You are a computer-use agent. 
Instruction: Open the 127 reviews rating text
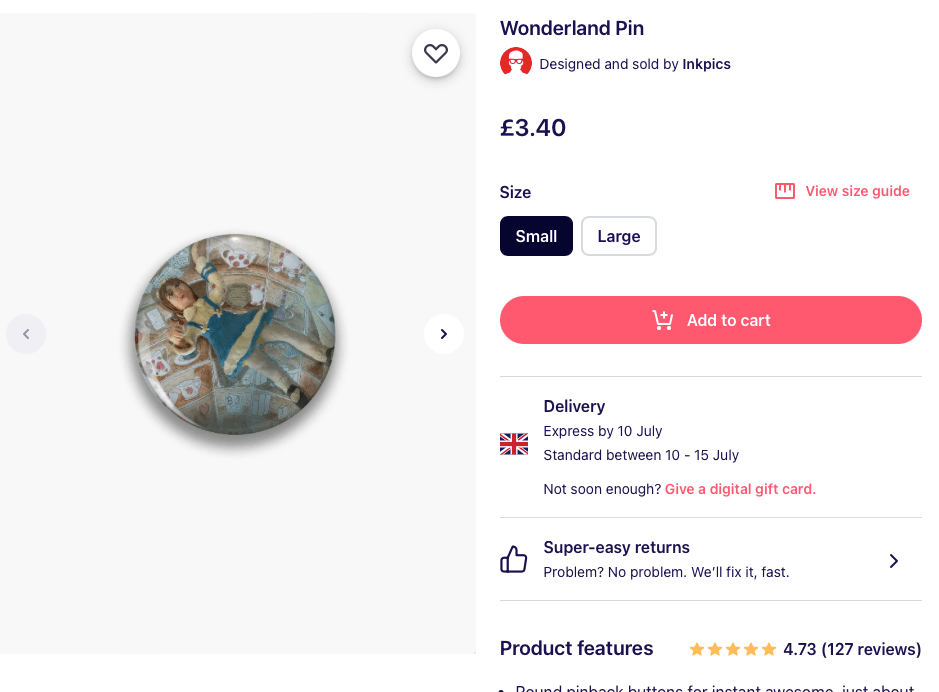[852, 649]
